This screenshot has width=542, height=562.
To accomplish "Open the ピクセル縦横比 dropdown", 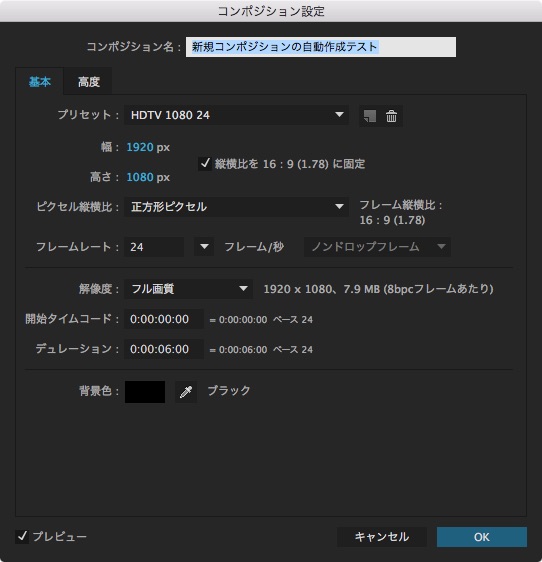I will click(x=236, y=207).
